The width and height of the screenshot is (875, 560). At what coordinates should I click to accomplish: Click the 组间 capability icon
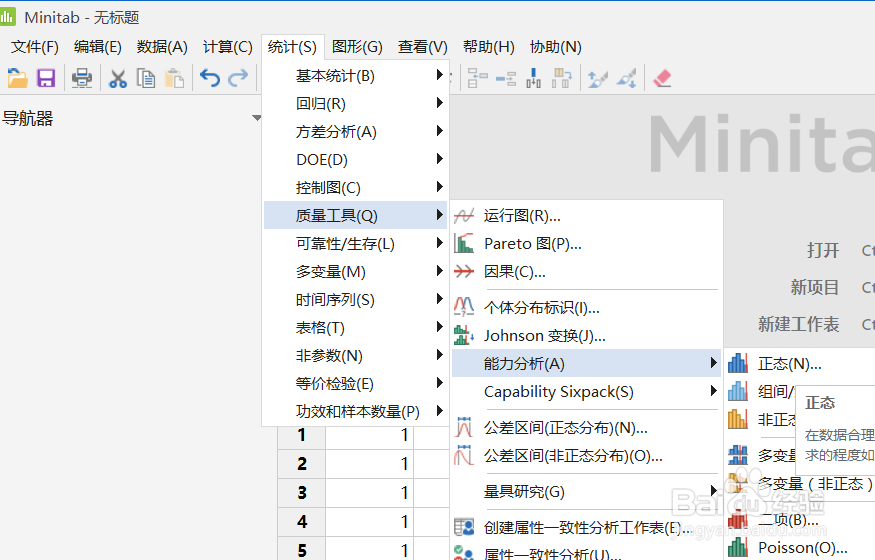pyautogui.click(x=738, y=392)
